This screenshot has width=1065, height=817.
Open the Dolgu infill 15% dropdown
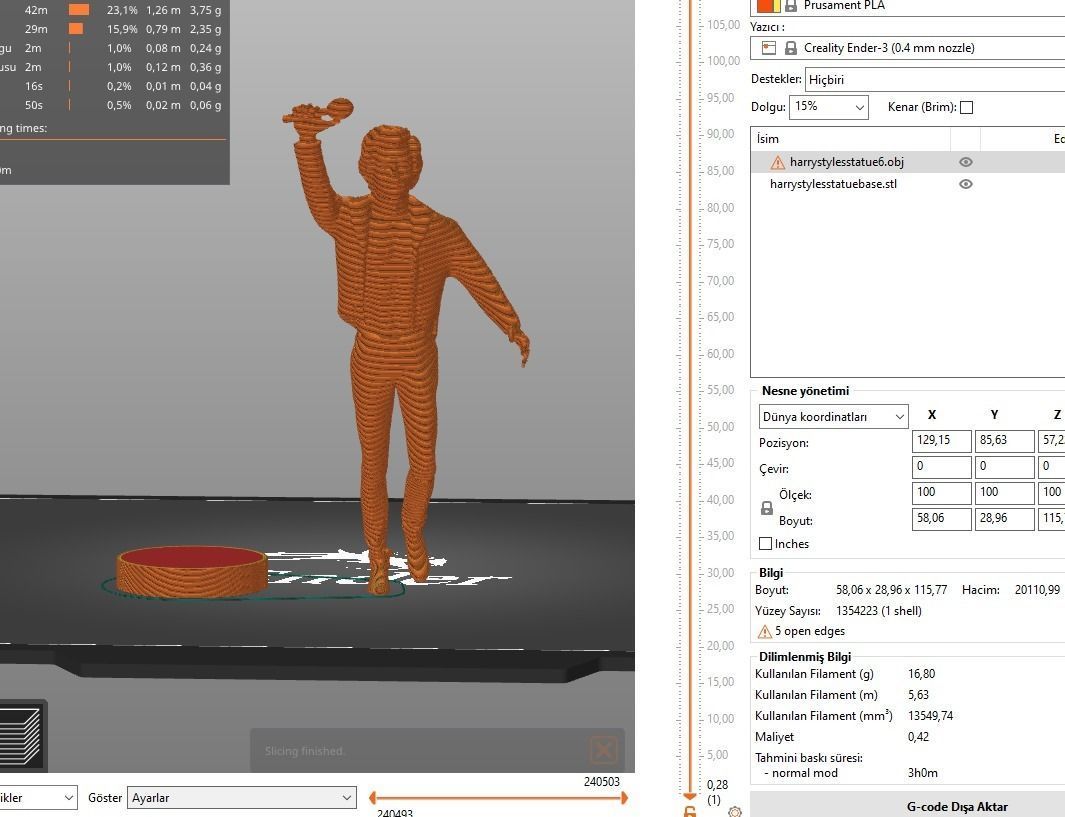coord(829,107)
